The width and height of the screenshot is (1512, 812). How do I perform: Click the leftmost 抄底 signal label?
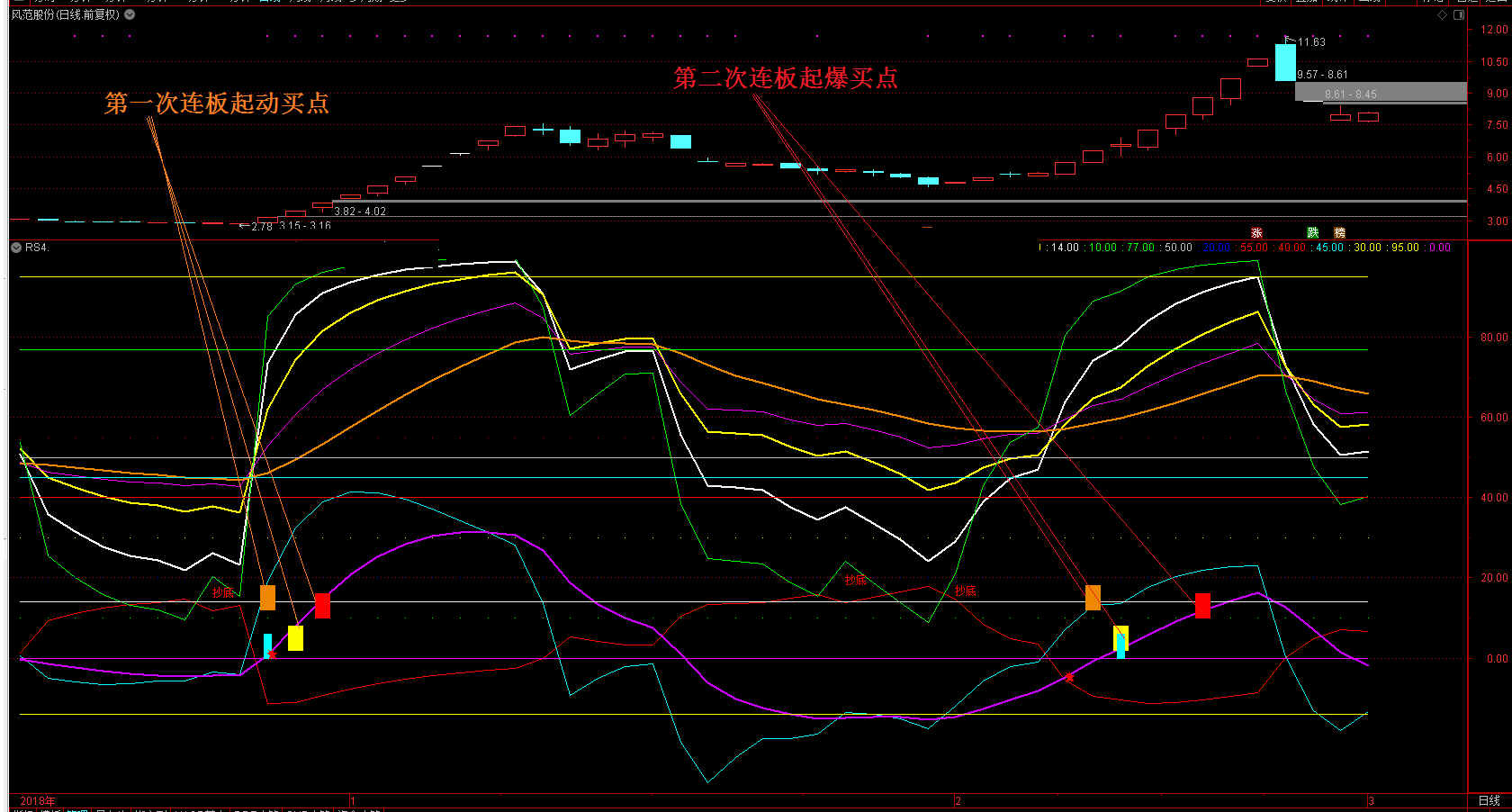(x=222, y=592)
